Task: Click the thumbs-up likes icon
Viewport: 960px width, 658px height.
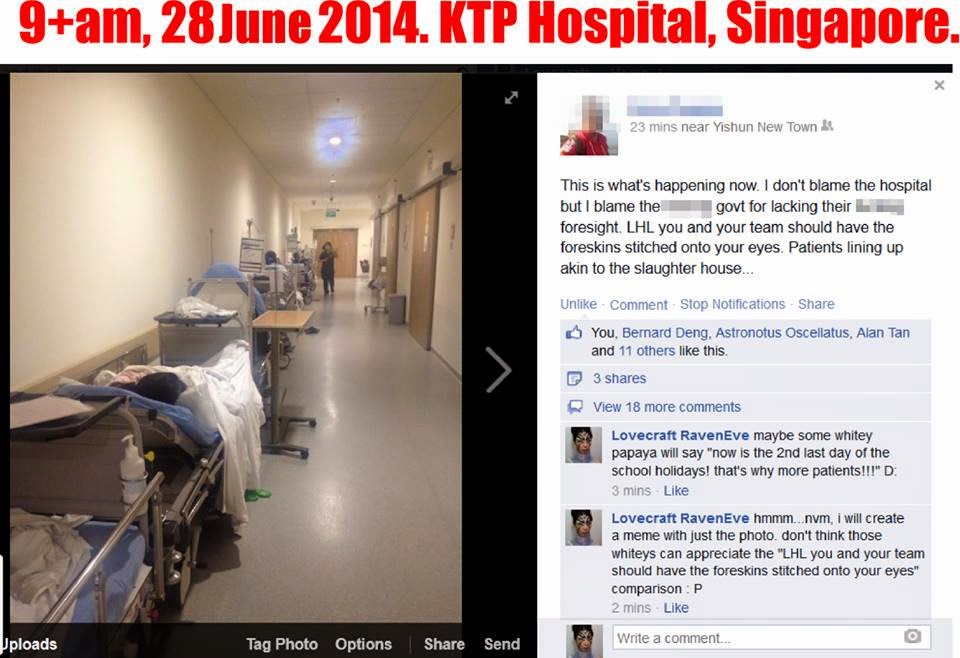Action: coord(574,332)
